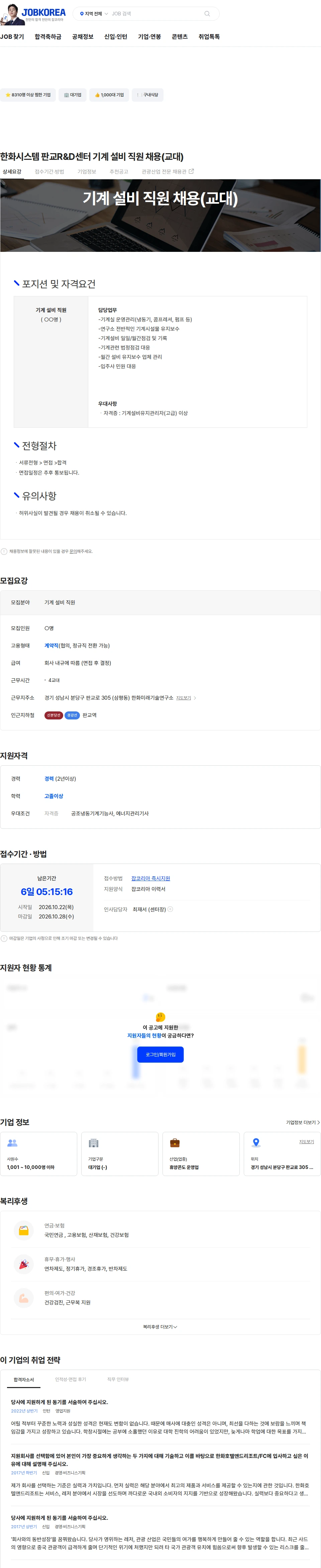The width and height of the screenshot is (321, 1568).
Task: Click the 연금·보험 benefits icon
Action: coord(24,1231)
